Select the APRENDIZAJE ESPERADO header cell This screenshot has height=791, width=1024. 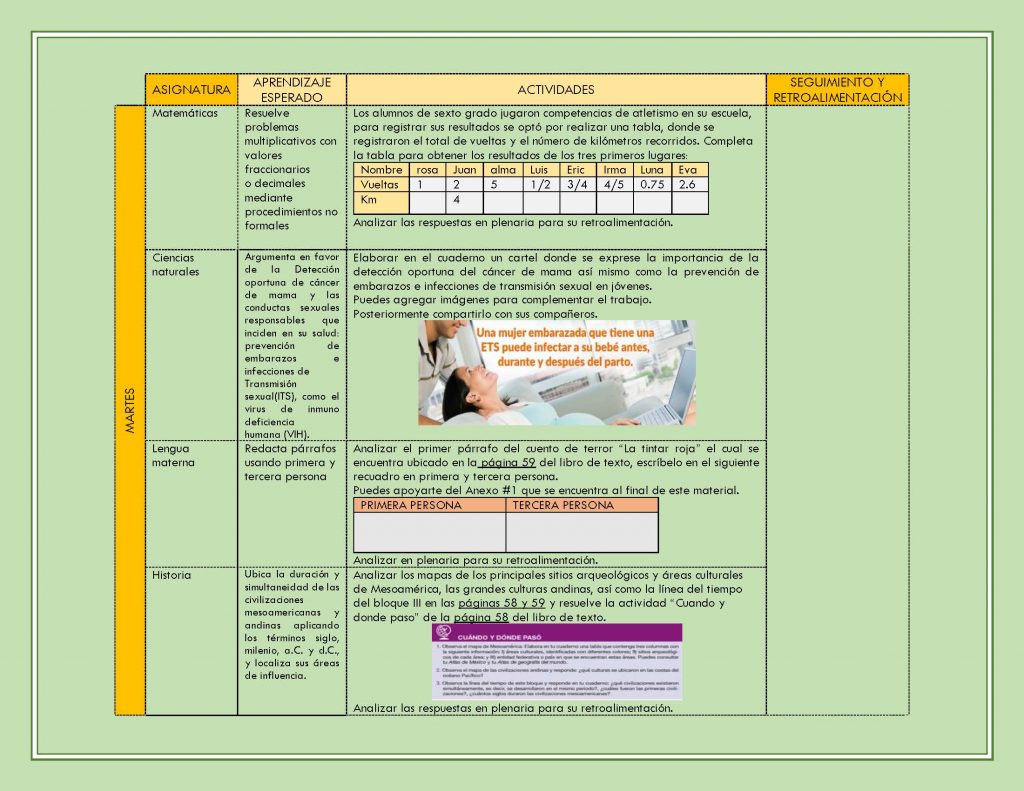[292, 89]
